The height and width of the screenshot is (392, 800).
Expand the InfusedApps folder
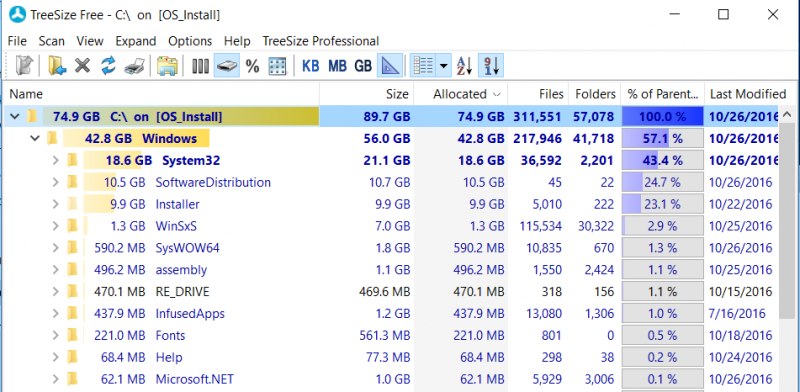56,313
